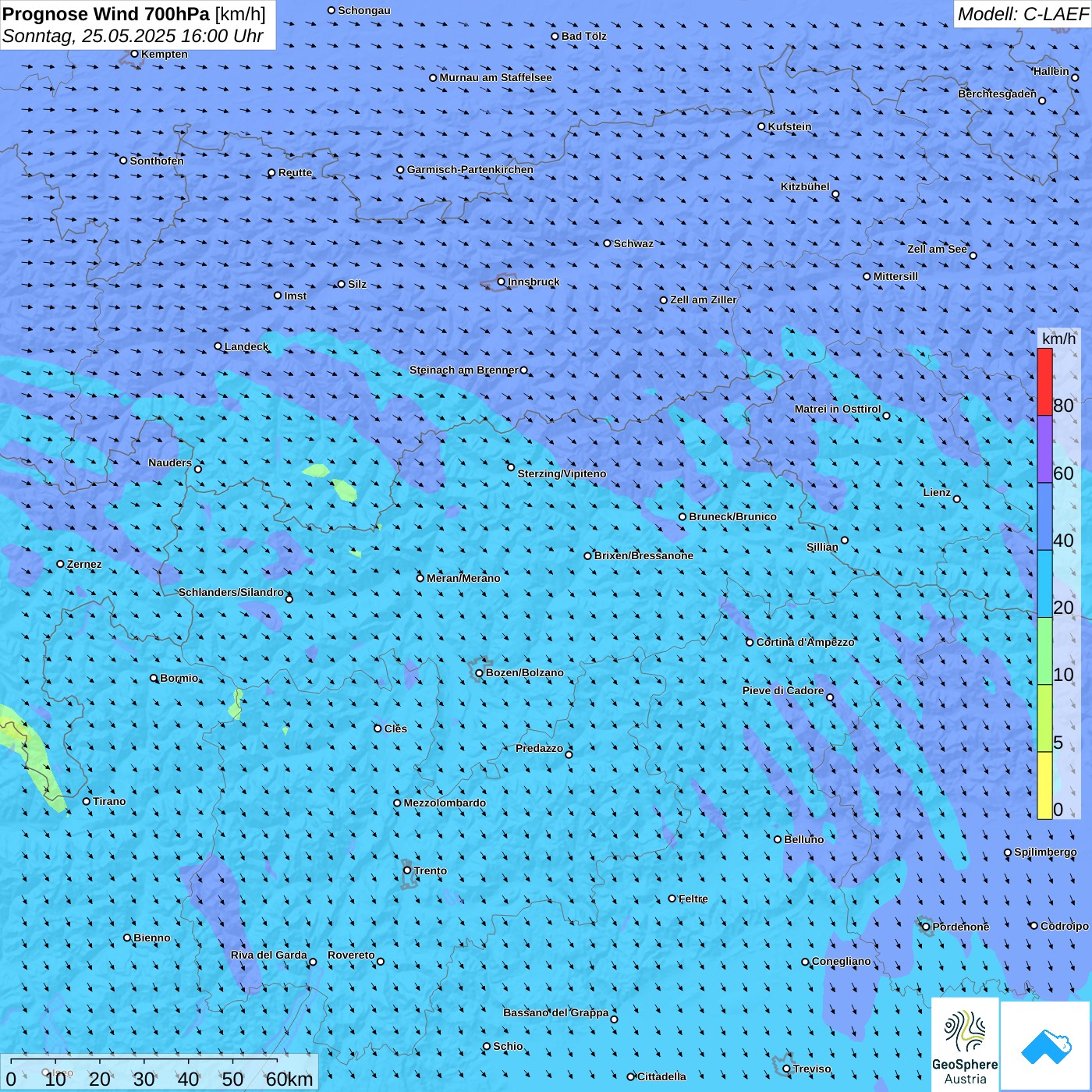Click the 'Conegliano' label

click(842, 961)
